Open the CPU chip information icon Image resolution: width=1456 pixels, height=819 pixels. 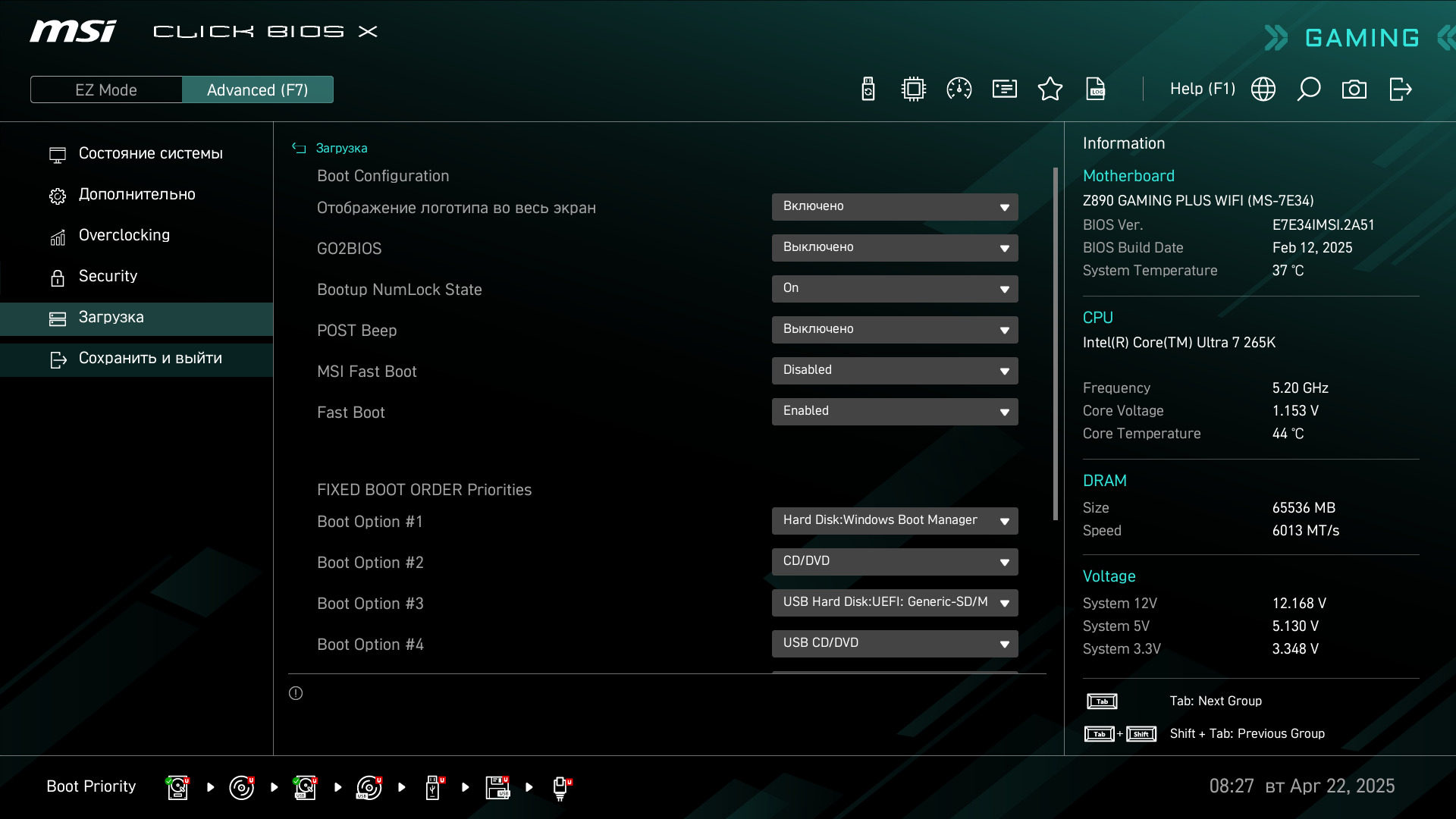pos(914,89)
